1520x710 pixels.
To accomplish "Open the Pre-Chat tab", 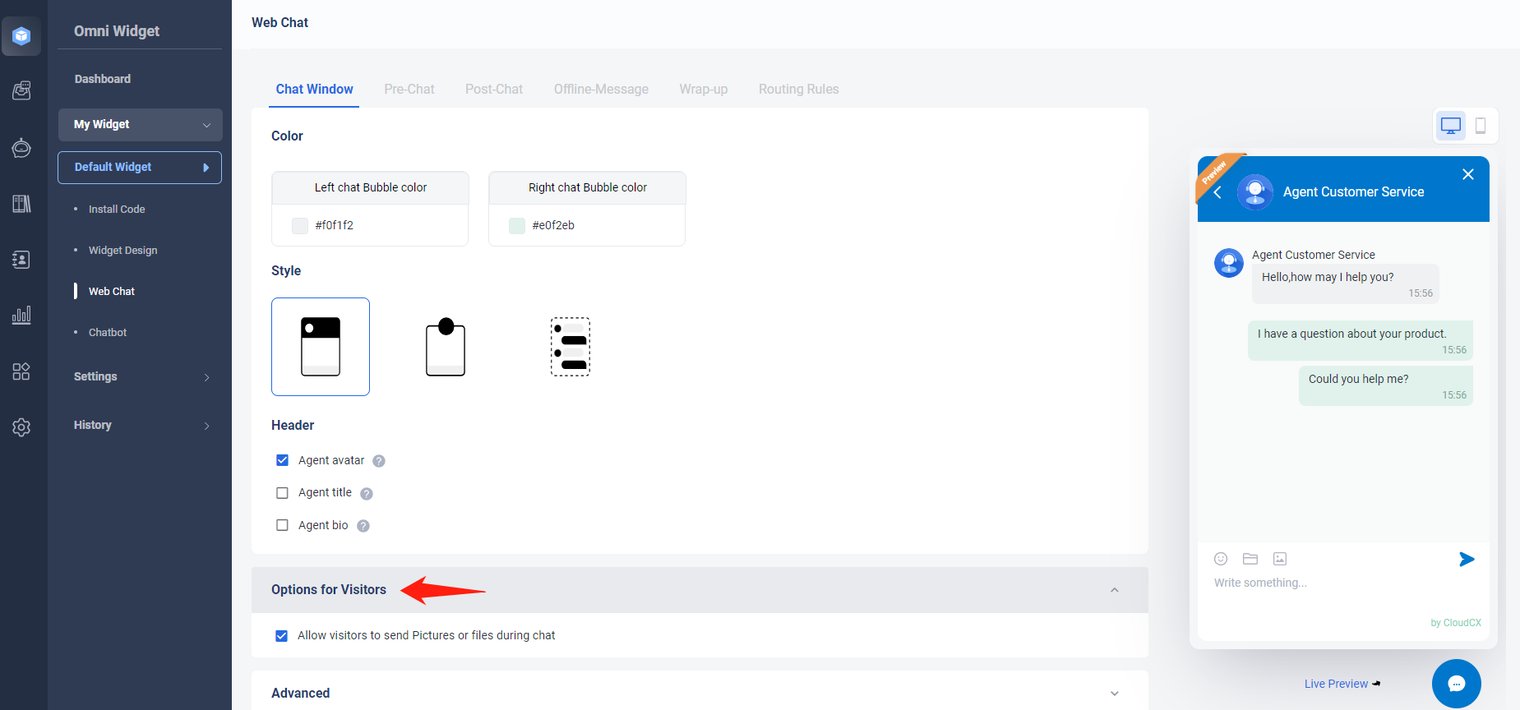I will [409, 89].
